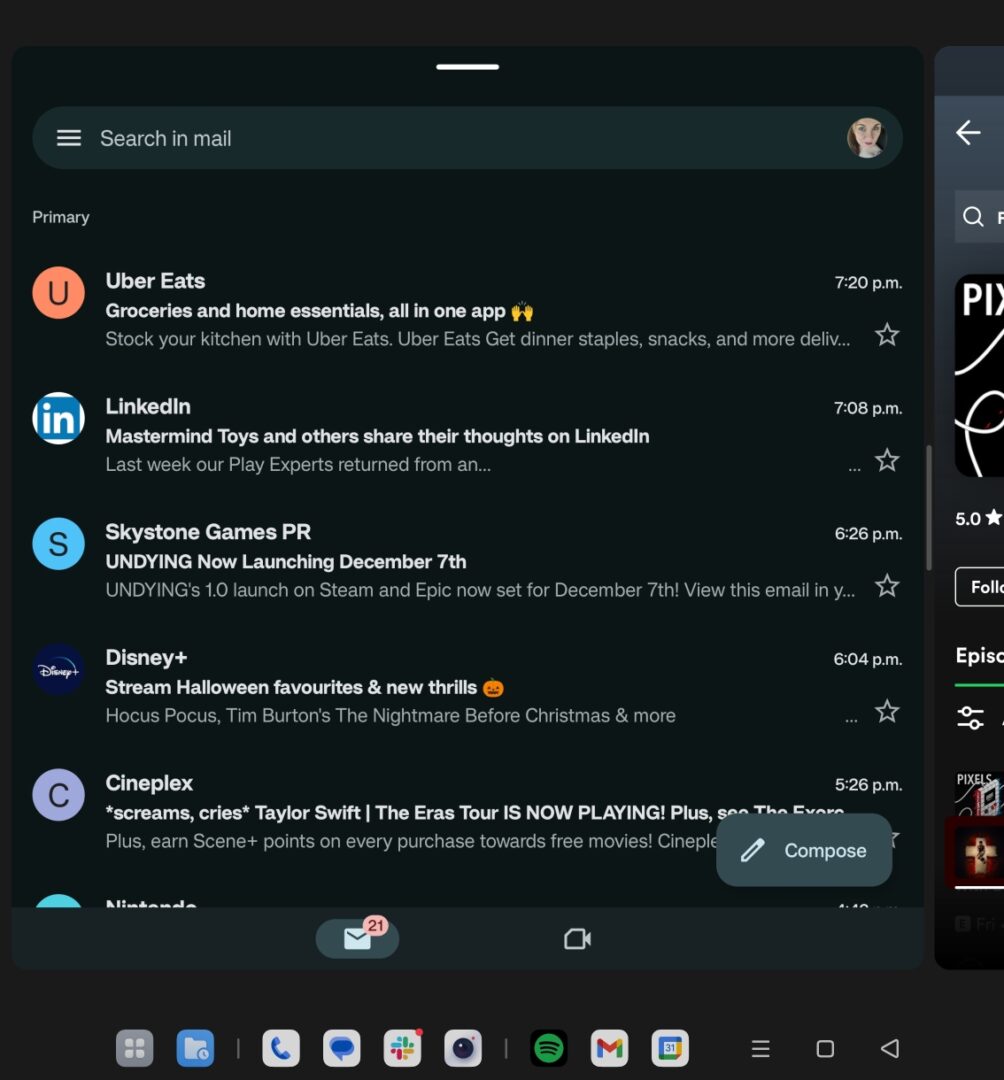The width and height of the screenshot is (1004, 1080).
Task: Click the episode filter icon below Episodes
Action: [x=971, y=716]
